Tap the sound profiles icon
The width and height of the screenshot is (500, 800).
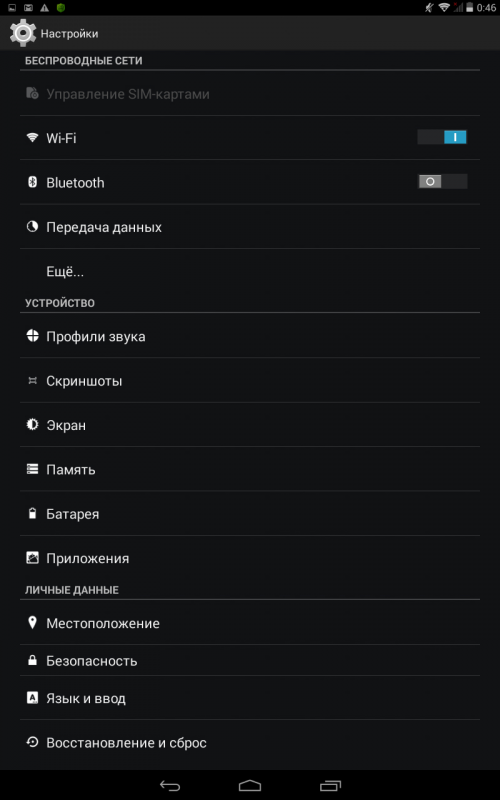33,336
